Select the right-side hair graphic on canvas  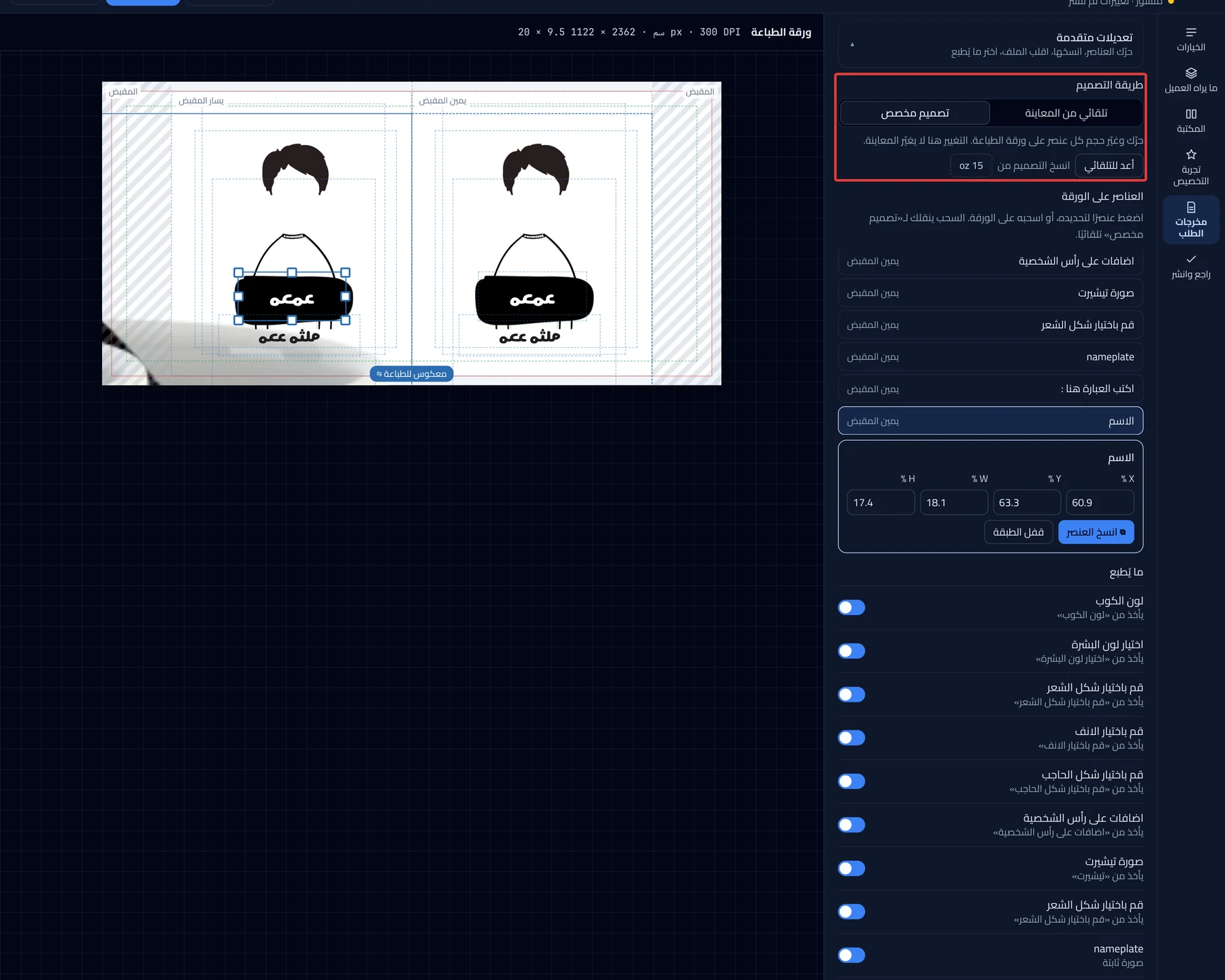[536, 169]
